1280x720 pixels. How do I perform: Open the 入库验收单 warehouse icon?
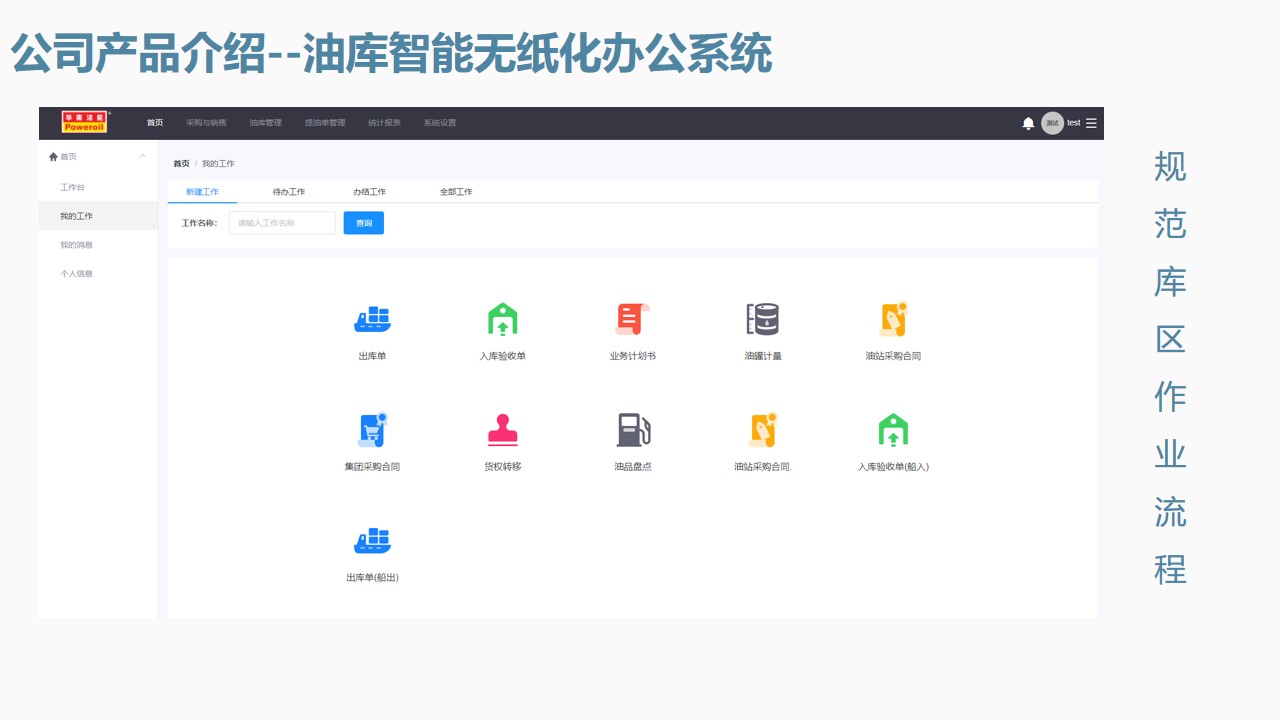pyautogui.click(x=502, y=319)
